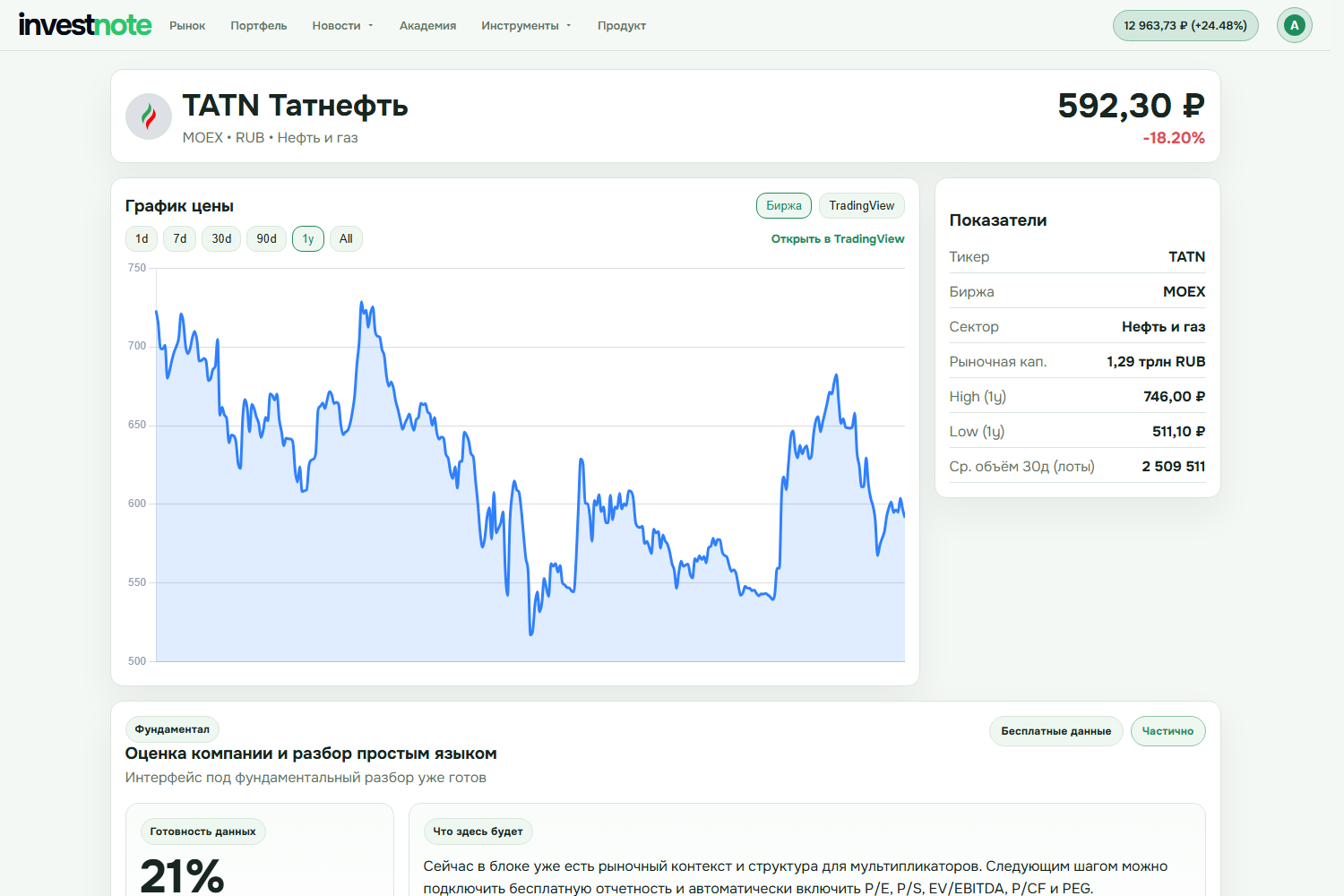Select the 30d chart period
This screenshot has height=896, width=1344.
pyautogui.click(x=221, y=239)
